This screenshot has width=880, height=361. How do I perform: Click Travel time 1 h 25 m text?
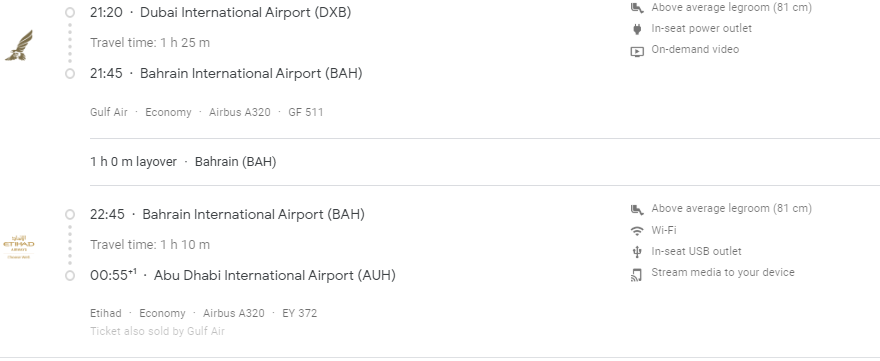click(x=150, y=43)
